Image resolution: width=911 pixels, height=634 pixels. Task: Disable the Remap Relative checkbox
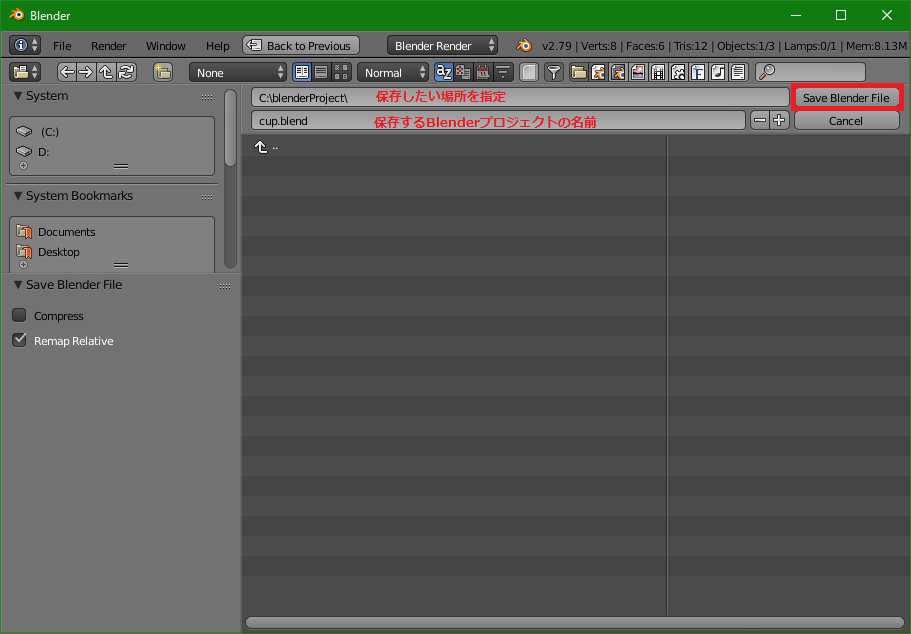[19, 341]
